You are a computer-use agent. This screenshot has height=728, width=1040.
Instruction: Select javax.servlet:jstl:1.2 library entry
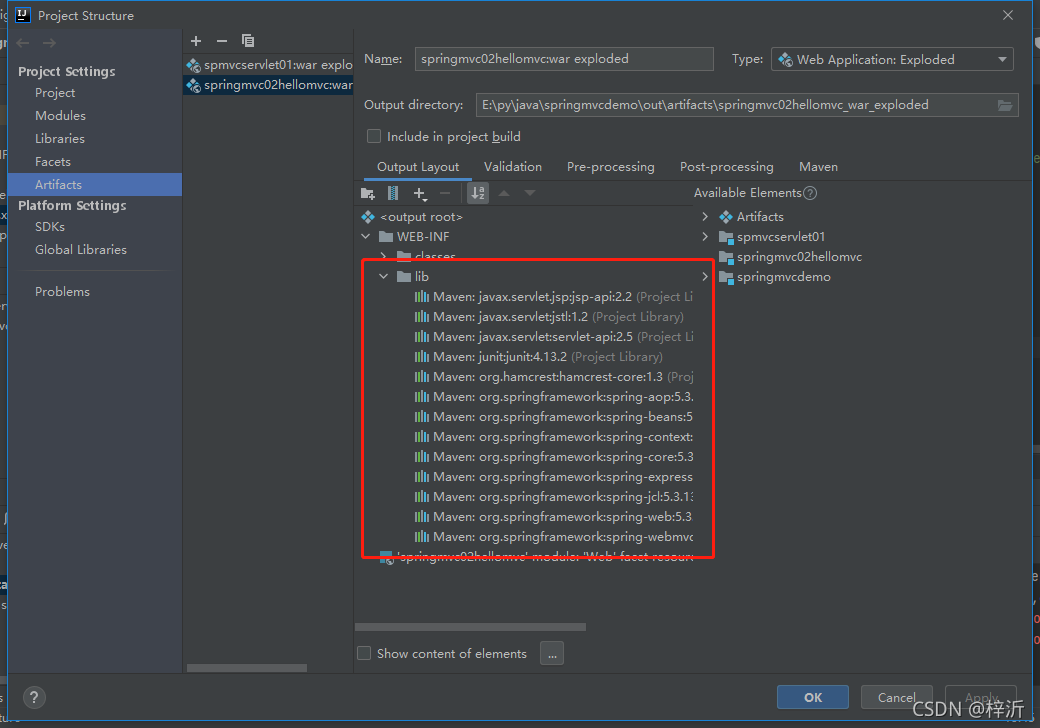click(549, 317)
